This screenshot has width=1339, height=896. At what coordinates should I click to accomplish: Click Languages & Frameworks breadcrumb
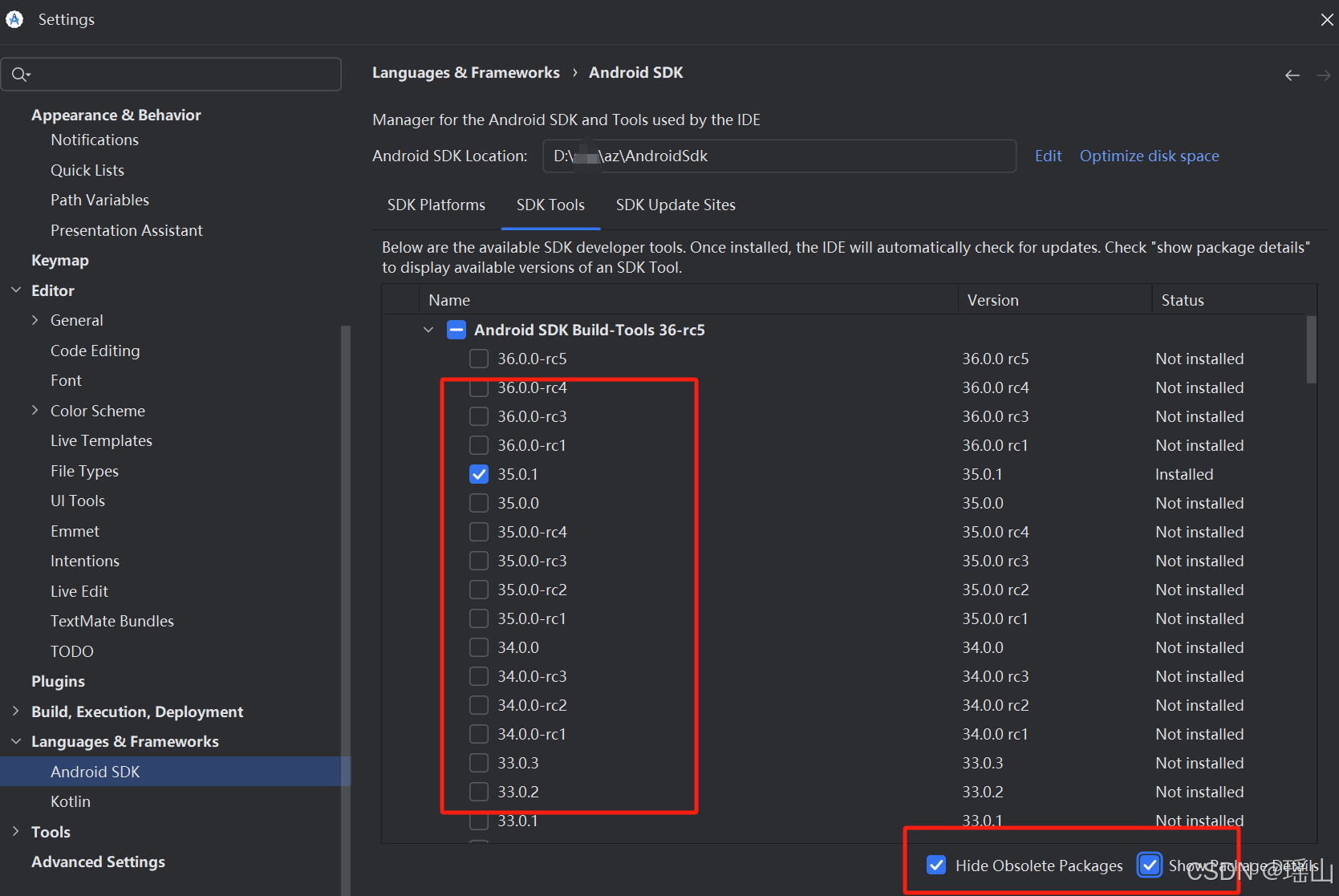[x=465, y=72]
